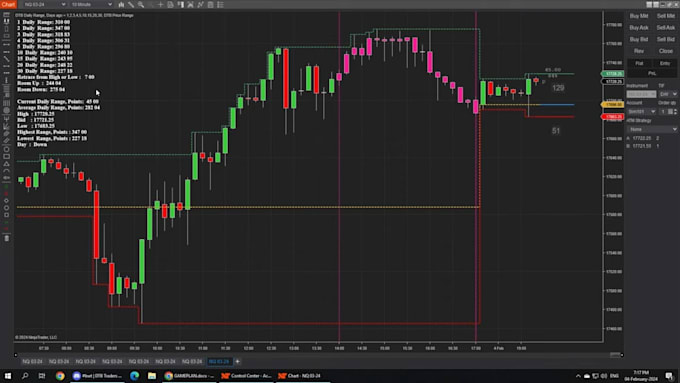Select the ellipse drawing tool
The image size is (680, 383).
tap(7, 149)
